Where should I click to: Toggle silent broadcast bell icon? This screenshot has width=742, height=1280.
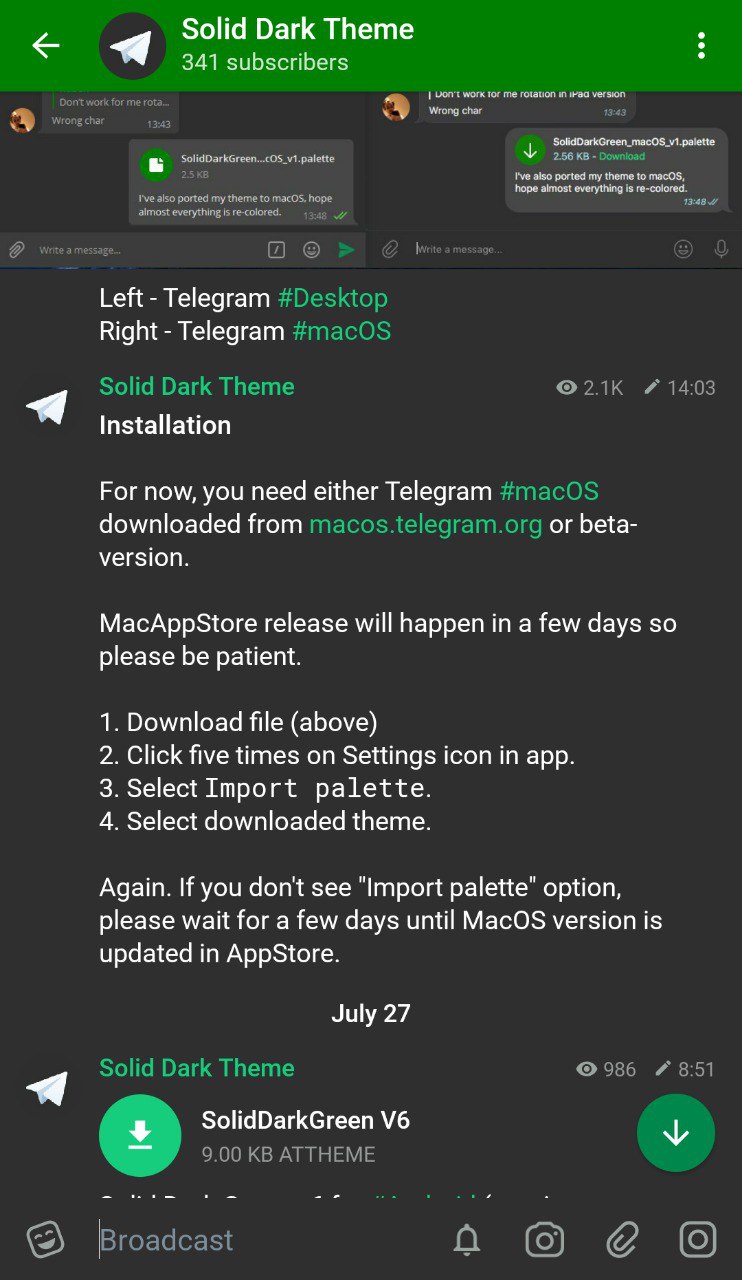point(467,1241)
